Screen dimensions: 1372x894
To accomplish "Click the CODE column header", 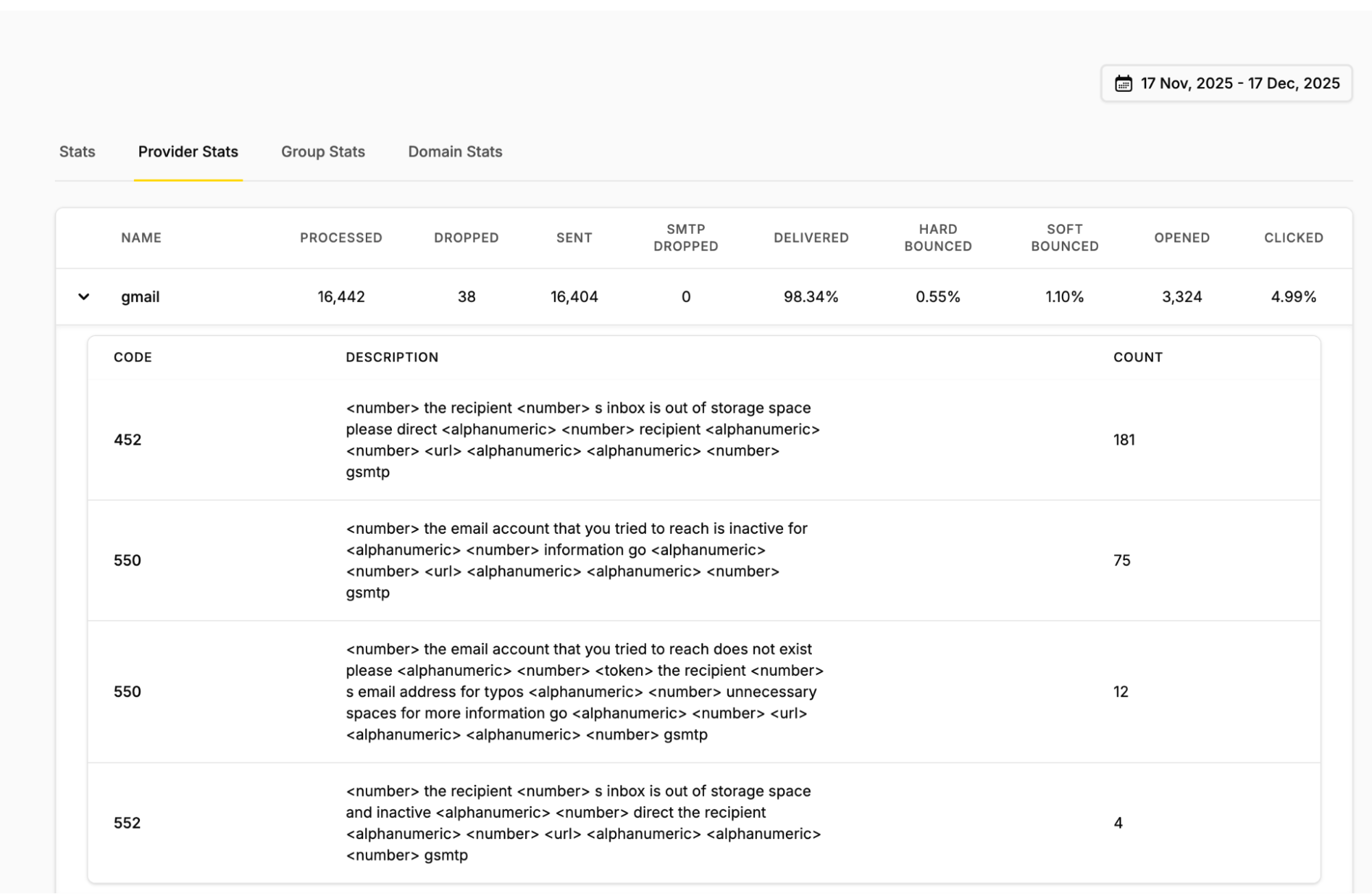I will 132,357.
